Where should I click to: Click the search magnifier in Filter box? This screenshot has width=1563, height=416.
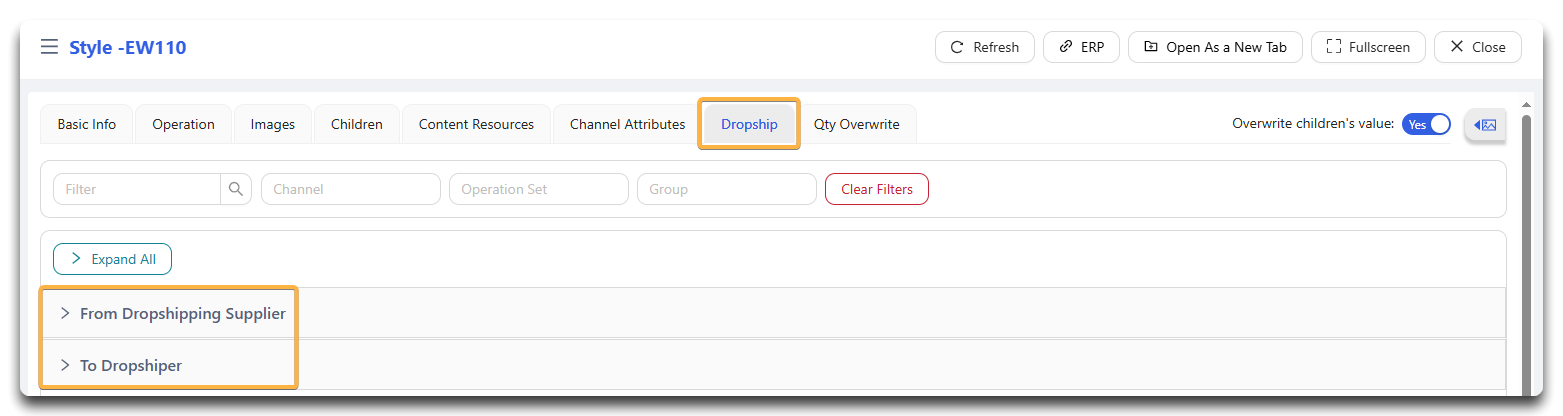(x=236, y=189)
